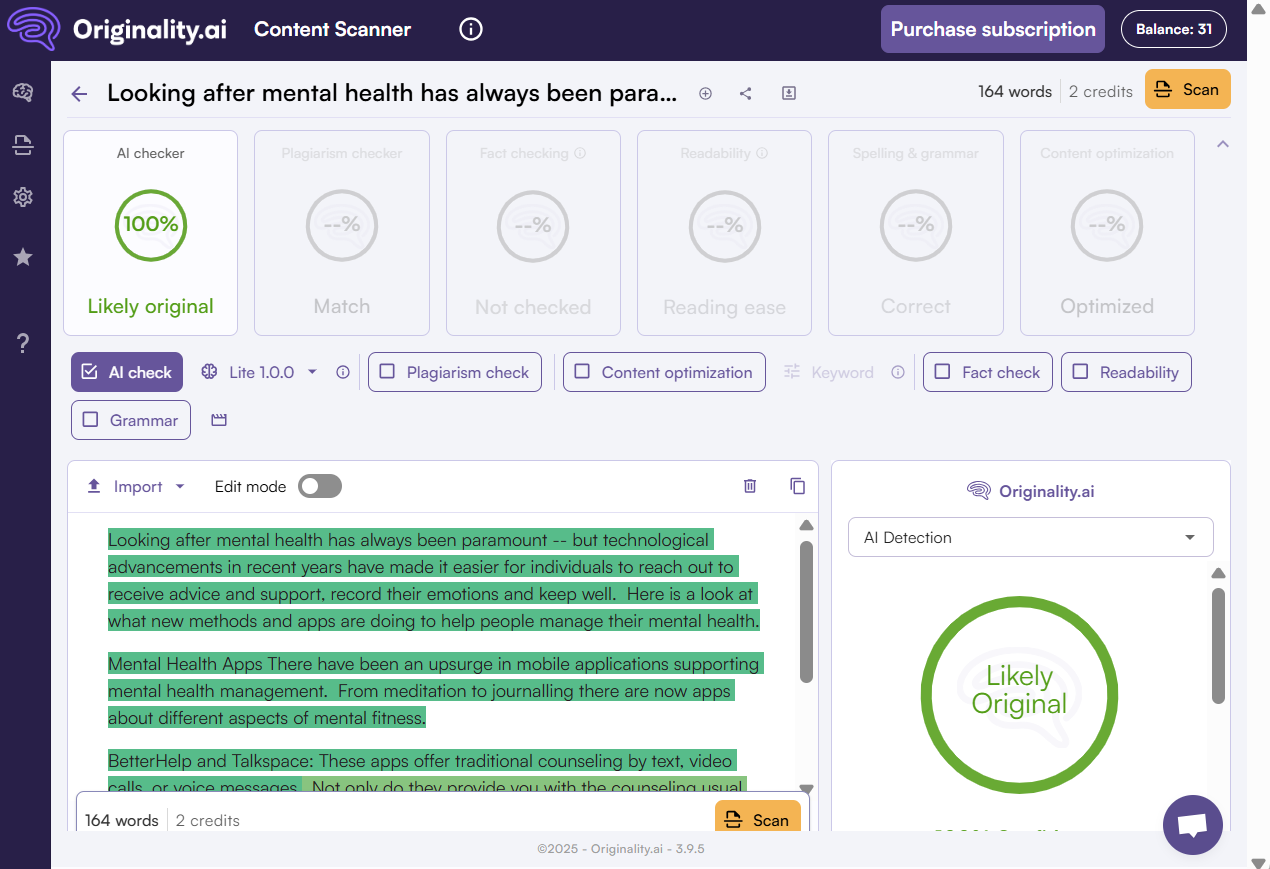
Task: Click the calendar icon beside Grammar
Action: [219, 420]
